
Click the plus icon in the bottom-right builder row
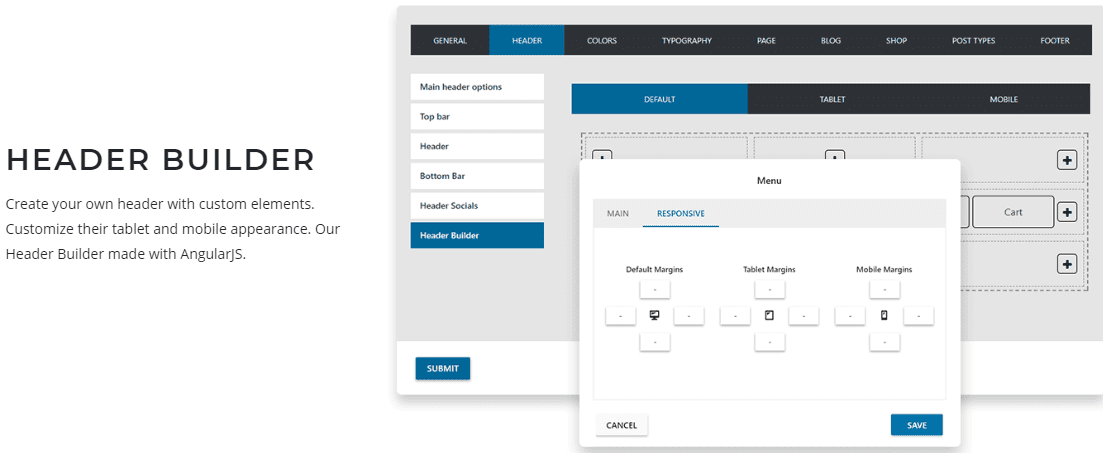point(1067,264)
